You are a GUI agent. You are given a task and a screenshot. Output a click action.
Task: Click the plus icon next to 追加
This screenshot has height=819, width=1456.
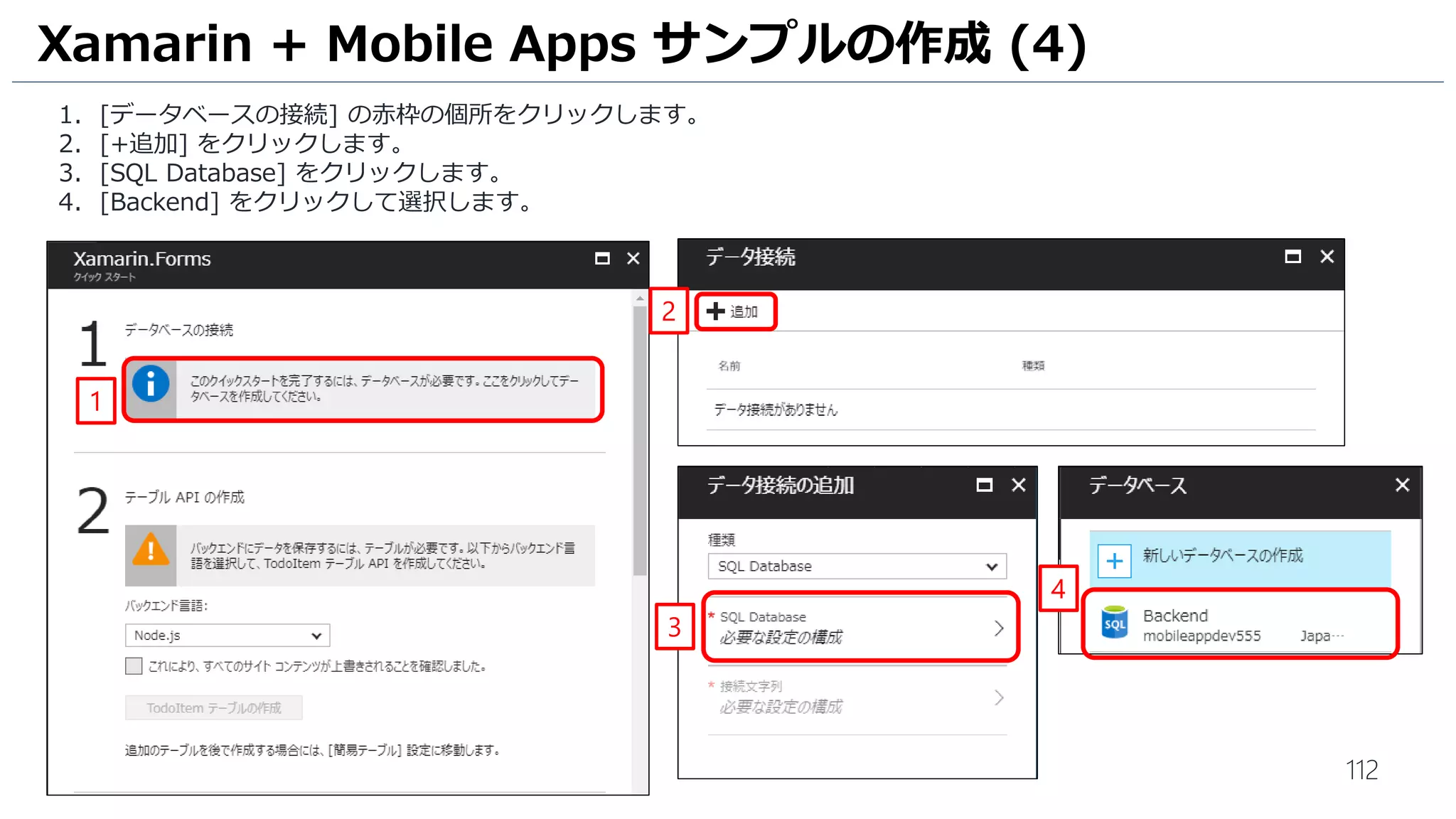[x=715, y=311]
